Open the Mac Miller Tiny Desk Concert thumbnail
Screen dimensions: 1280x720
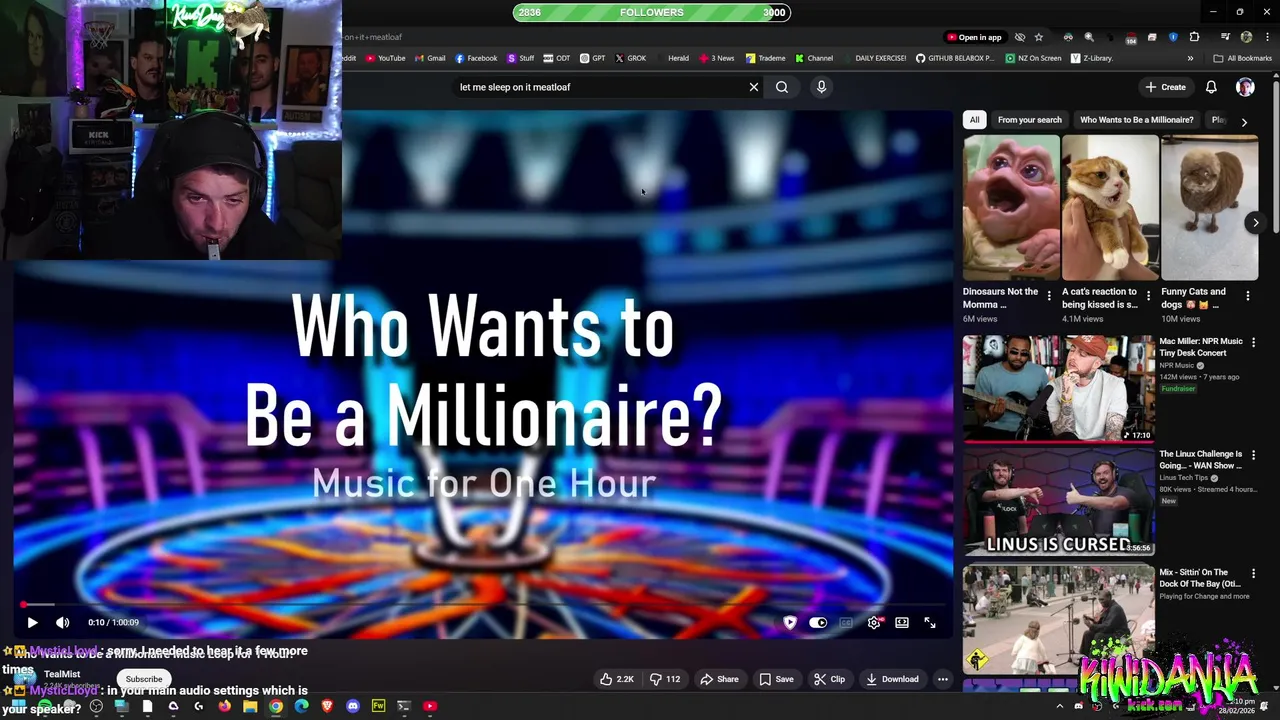point(1058,388)
